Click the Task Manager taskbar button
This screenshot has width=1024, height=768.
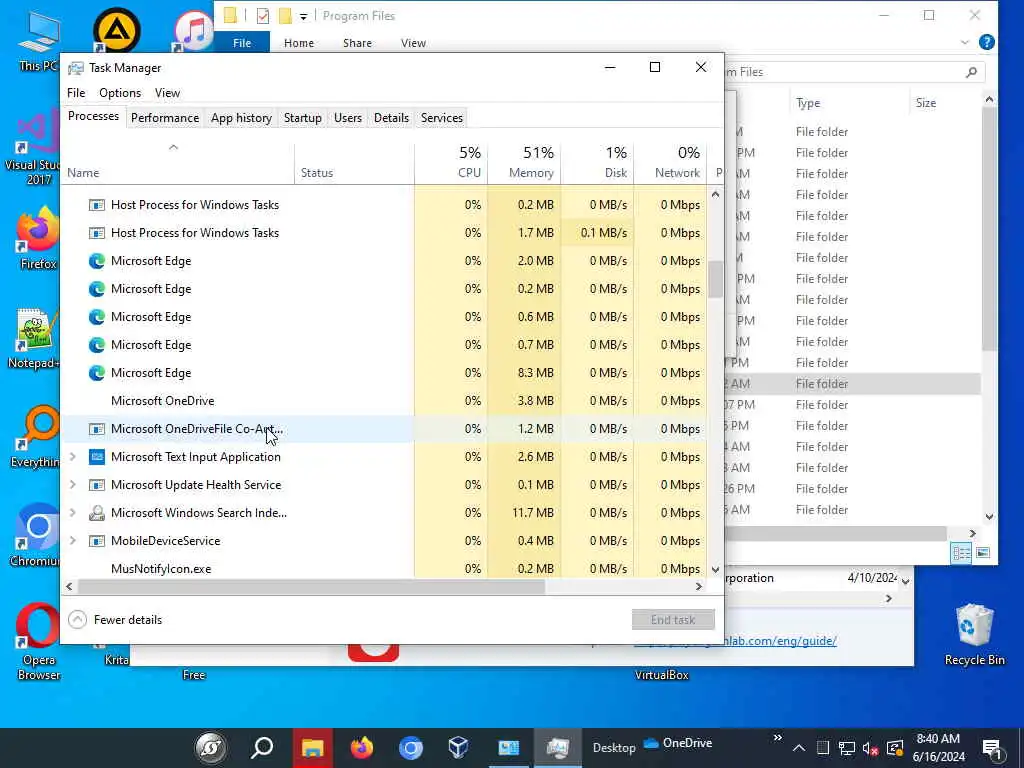[x=558, y=747]
